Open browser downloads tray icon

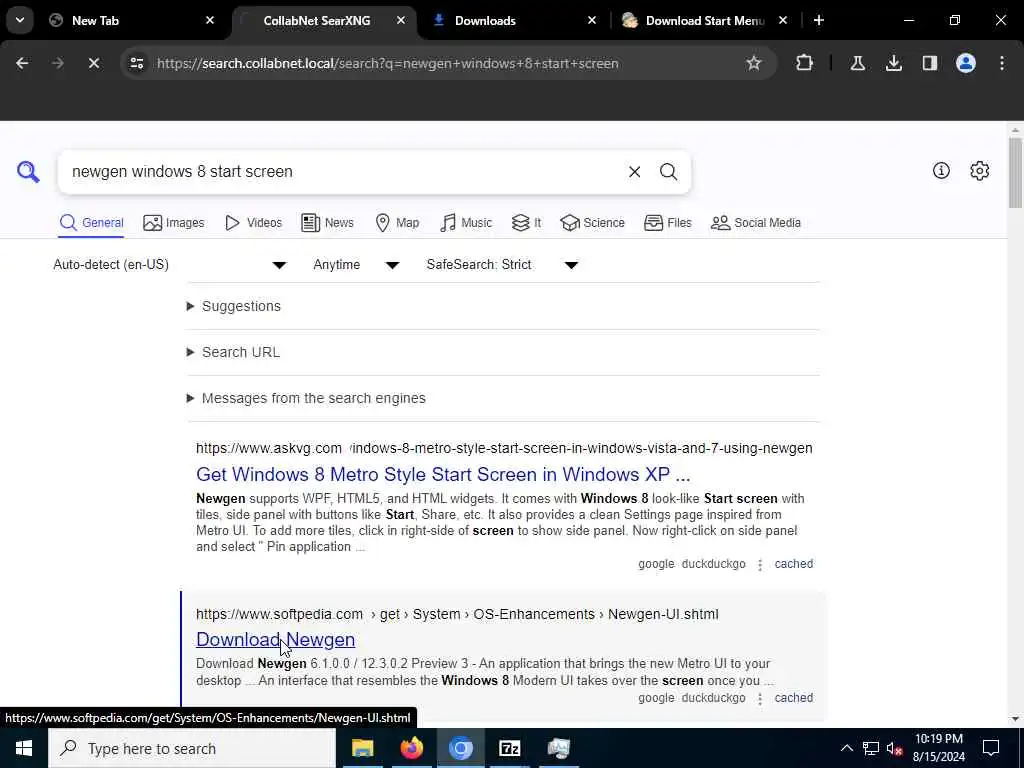893,63
